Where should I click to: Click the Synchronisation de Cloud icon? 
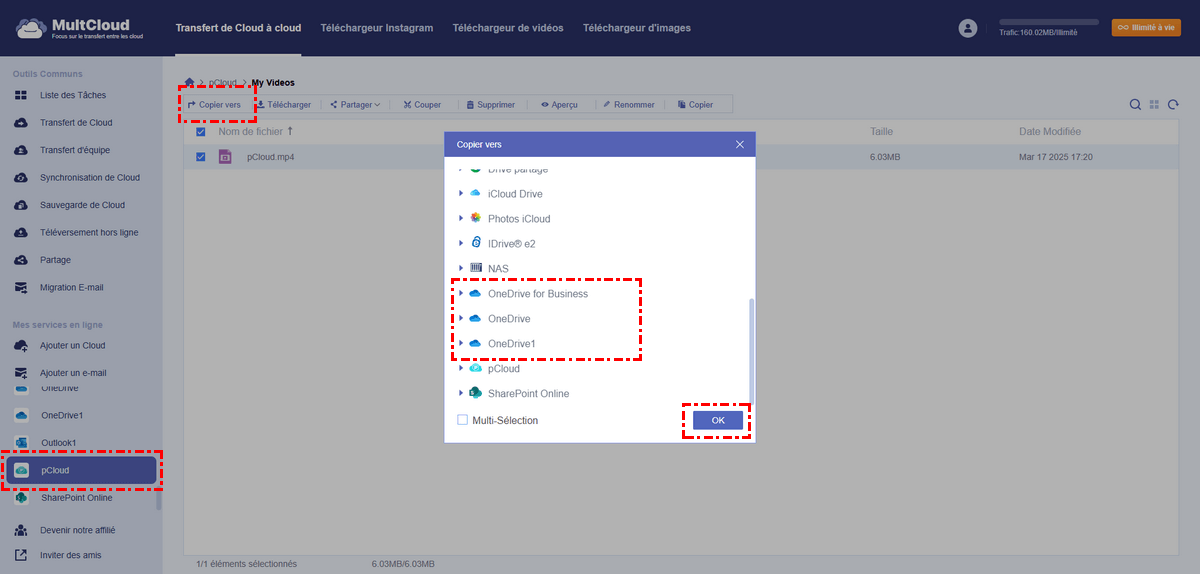tap(21, 178)
